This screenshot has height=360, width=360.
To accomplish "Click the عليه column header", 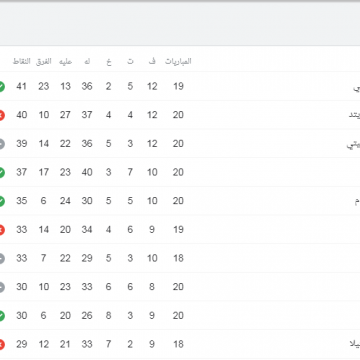I will (65, 62).
